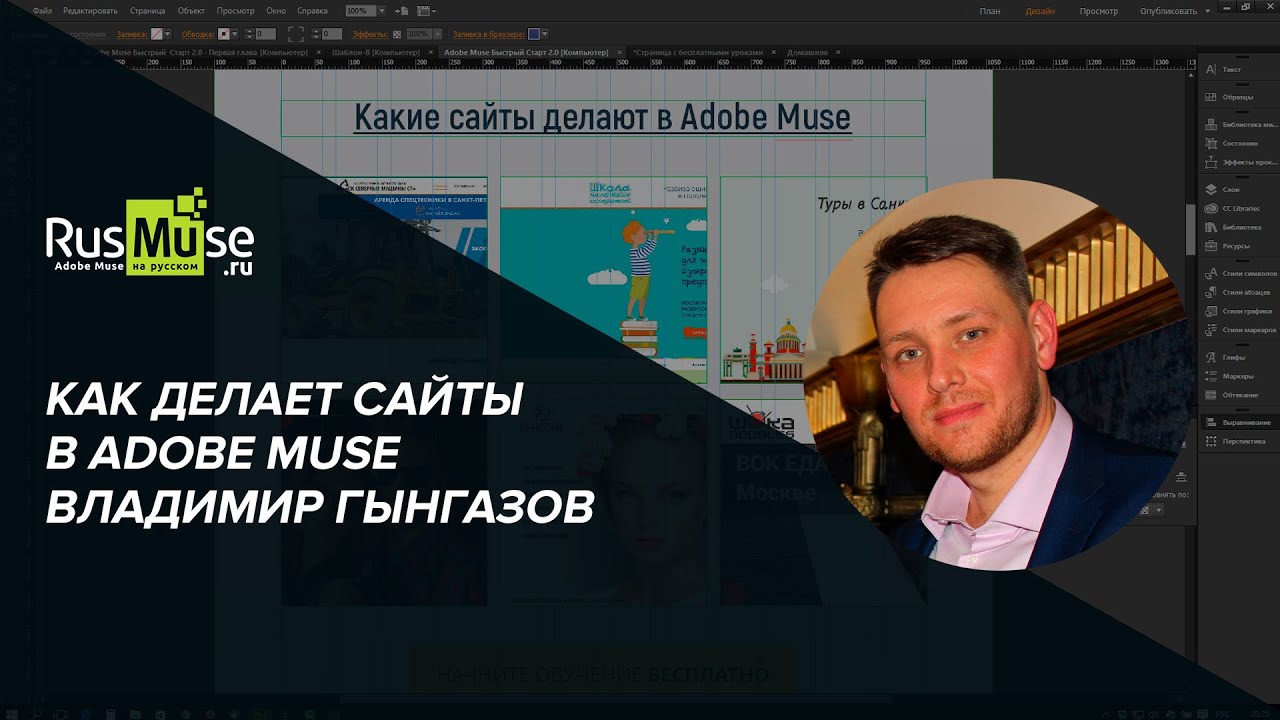Open the Объект menu

[x=191, y=11]
